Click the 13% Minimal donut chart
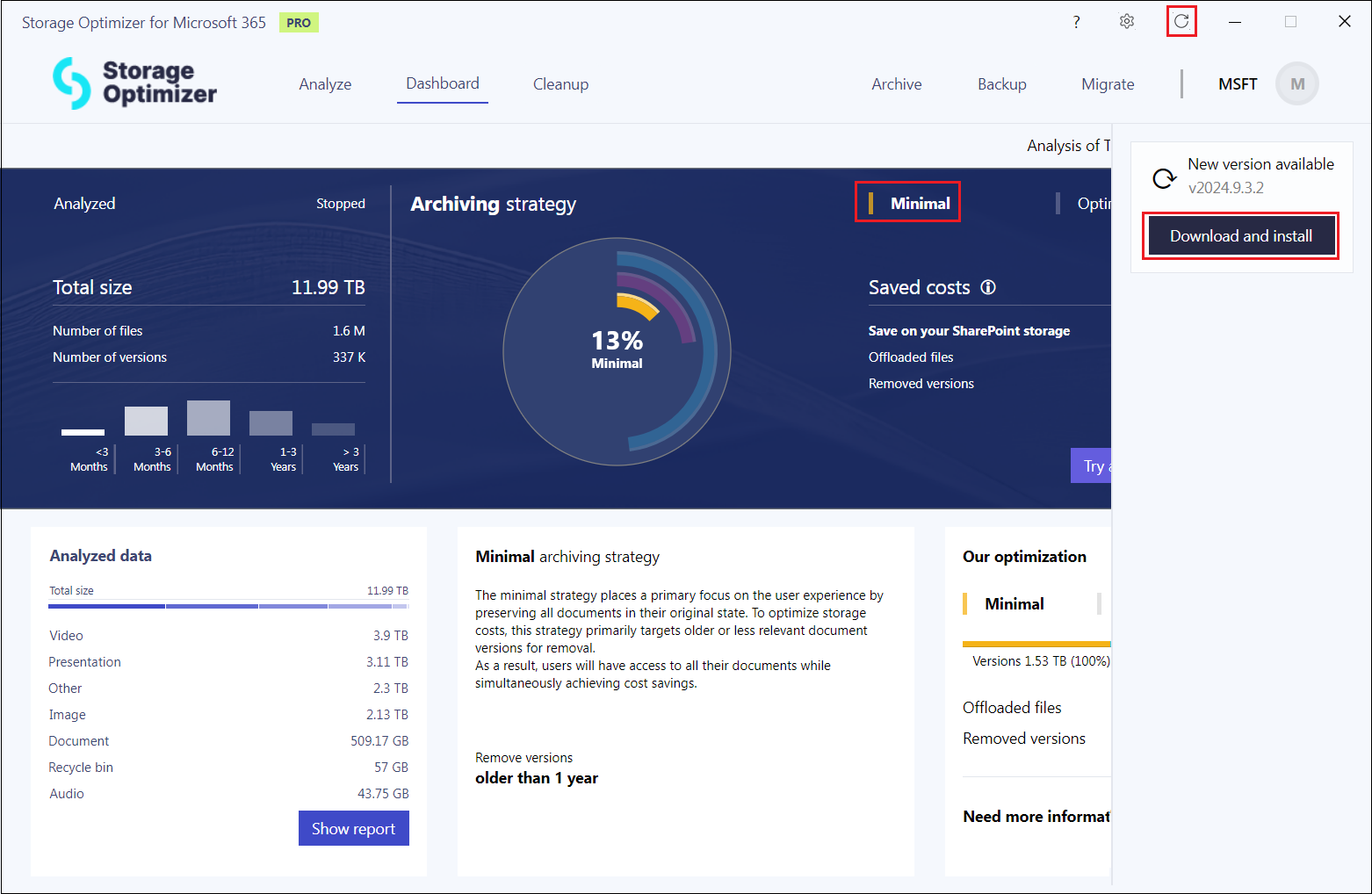Screen dimensions: 1372x894 617,351
